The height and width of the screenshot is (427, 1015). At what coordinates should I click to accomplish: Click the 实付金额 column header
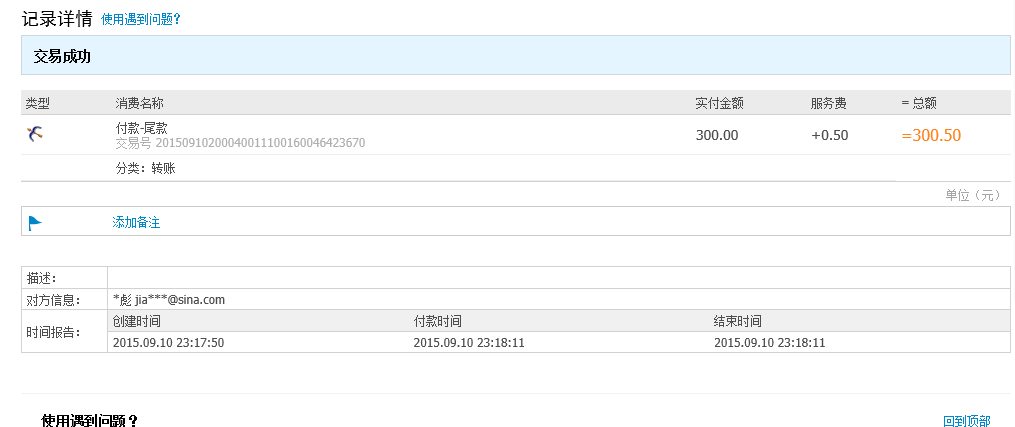719,103
